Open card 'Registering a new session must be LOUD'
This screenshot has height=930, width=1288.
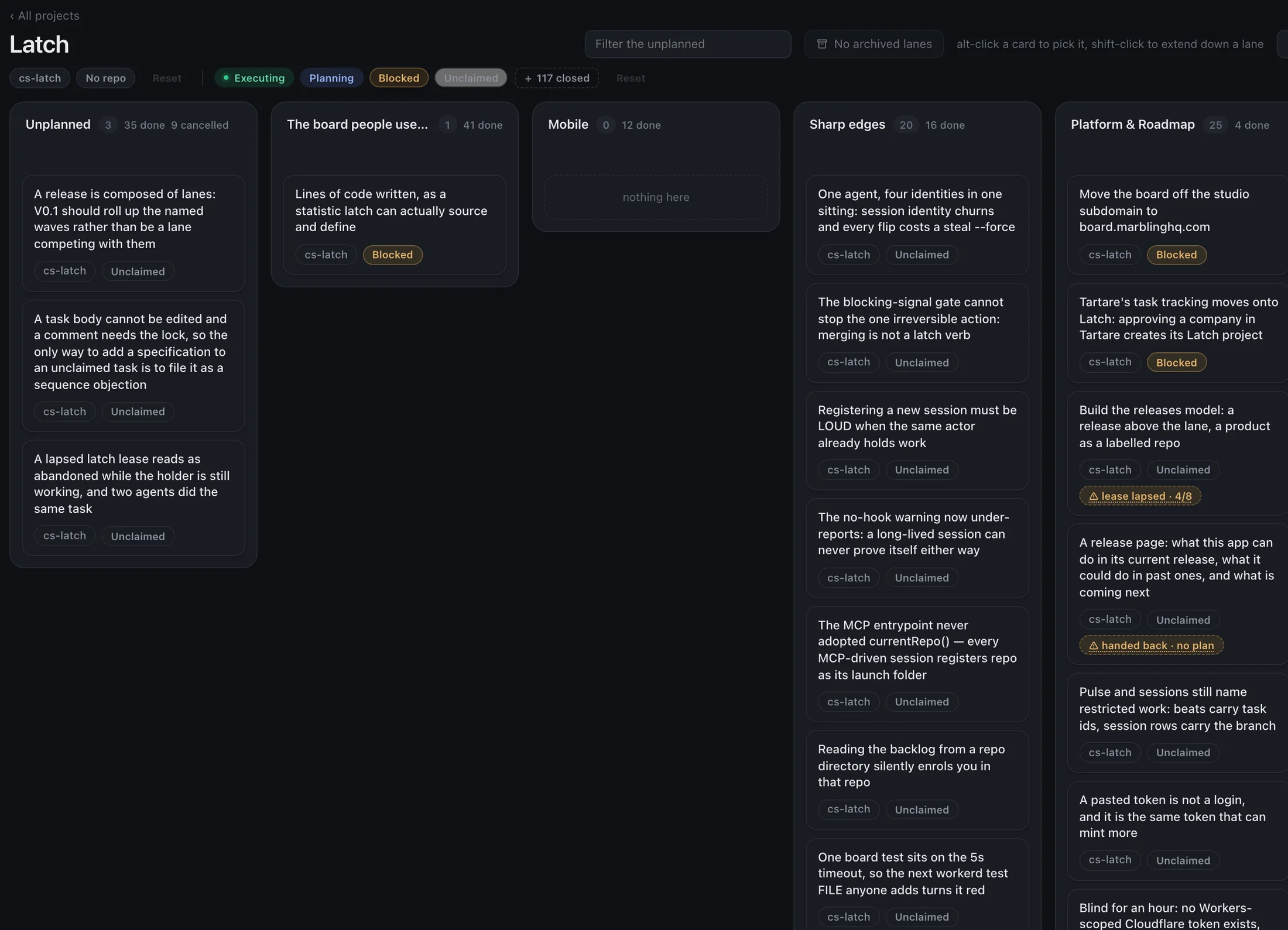pos(917,441)
